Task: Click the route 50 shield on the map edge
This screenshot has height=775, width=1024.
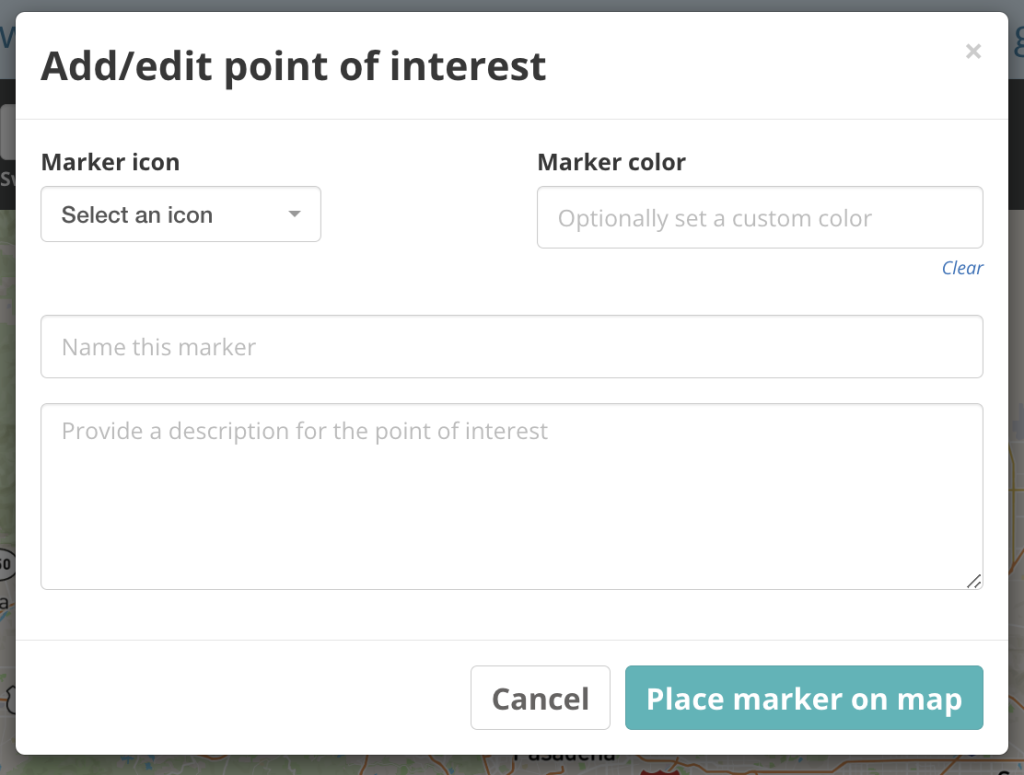Action: coord(7,564)
